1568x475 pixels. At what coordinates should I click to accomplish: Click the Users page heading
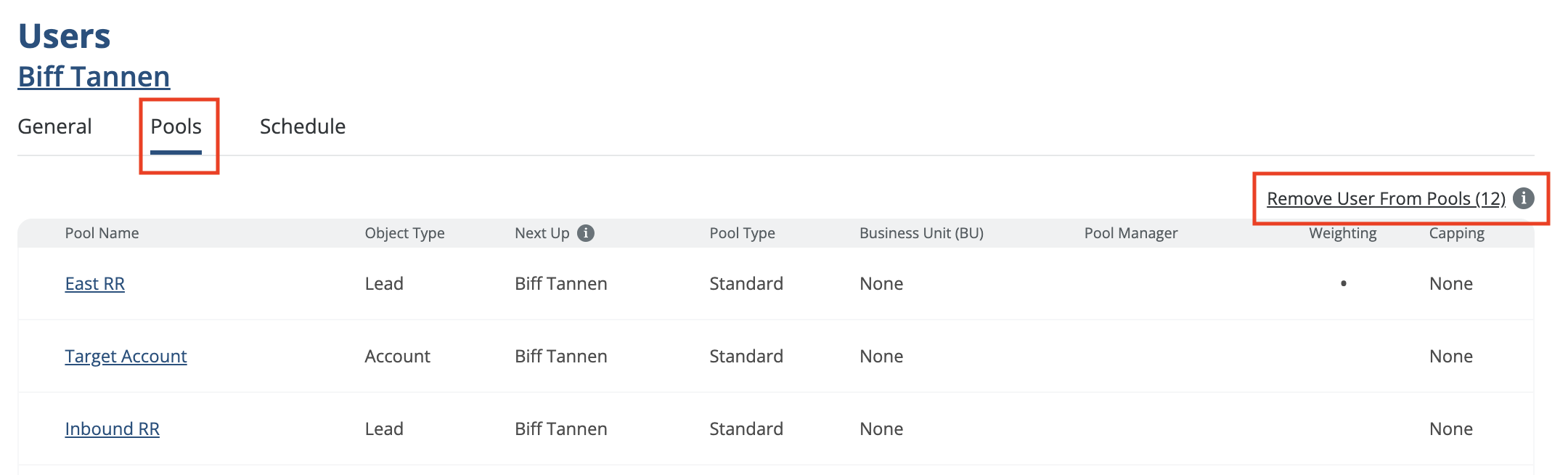[x=64, y=36]
